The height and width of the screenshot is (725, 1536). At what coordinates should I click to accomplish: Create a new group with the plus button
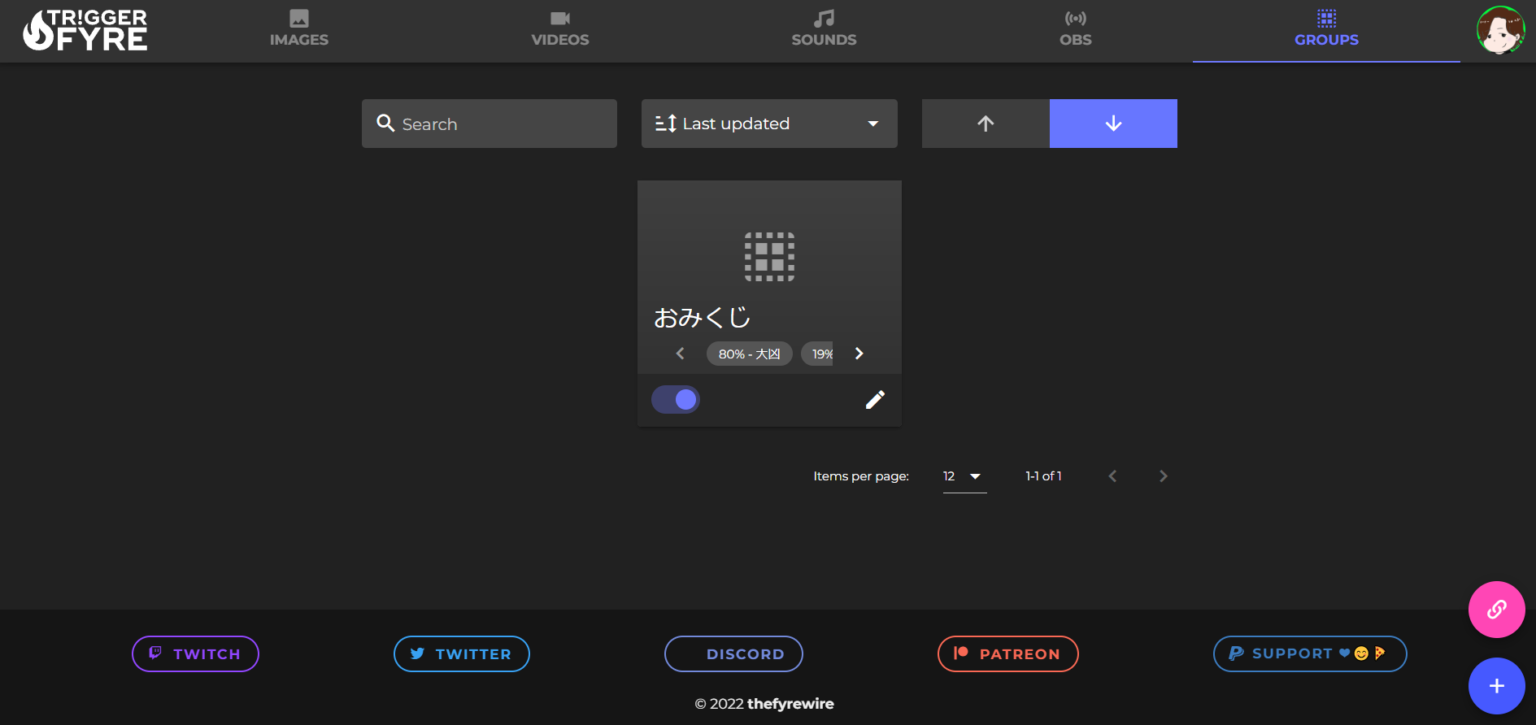pyautogui.click(x=1496, y=686)
